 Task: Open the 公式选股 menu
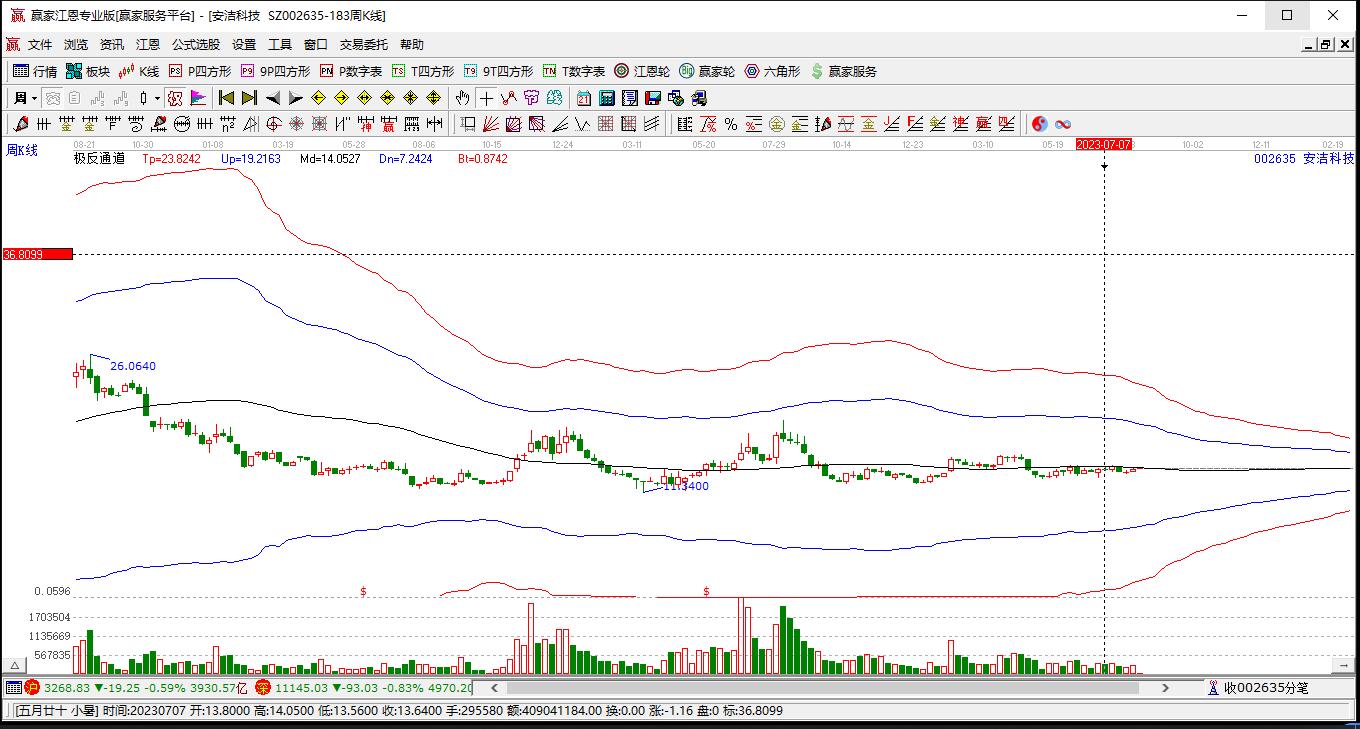(195, 45)
